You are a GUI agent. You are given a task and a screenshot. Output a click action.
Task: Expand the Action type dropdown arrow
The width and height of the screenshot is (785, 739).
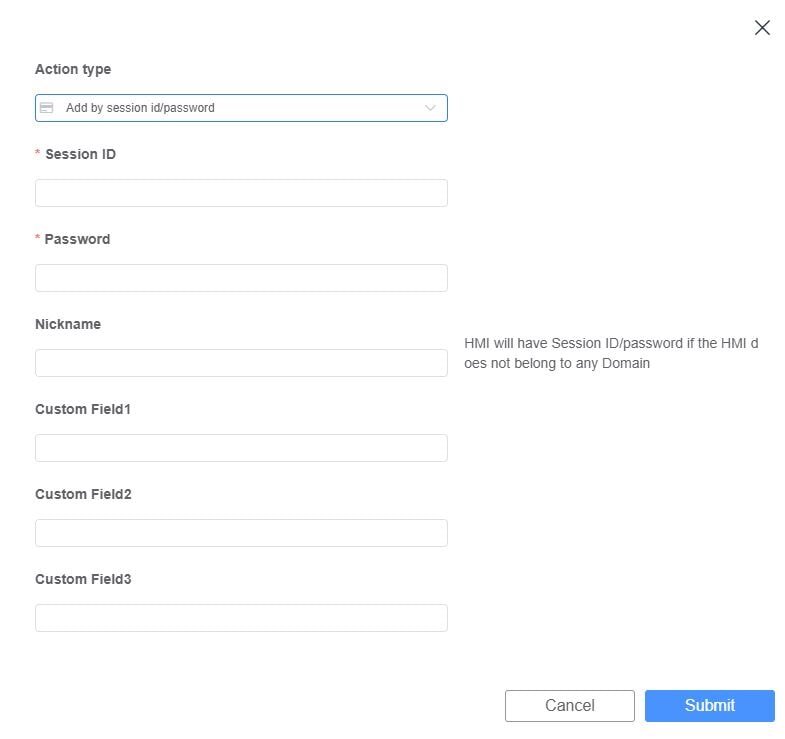click(430, 108)
